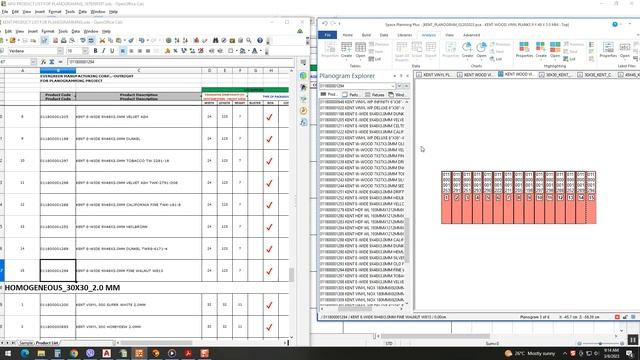Open the Windows Start button

(8, 353)
